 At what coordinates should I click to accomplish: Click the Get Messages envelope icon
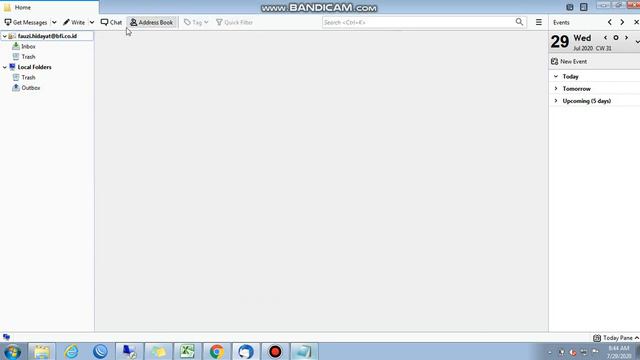(8, 22)
